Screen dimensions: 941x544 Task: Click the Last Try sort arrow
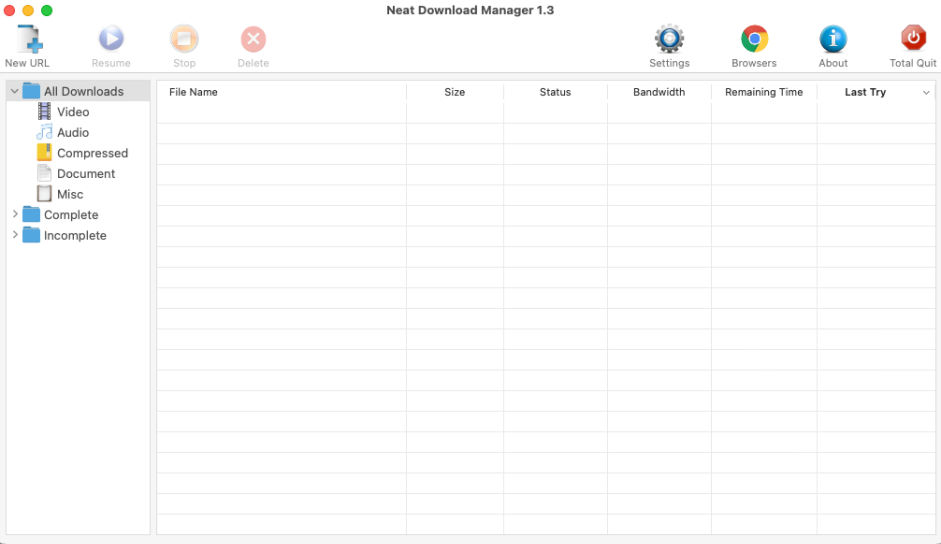tap(926, 93)
